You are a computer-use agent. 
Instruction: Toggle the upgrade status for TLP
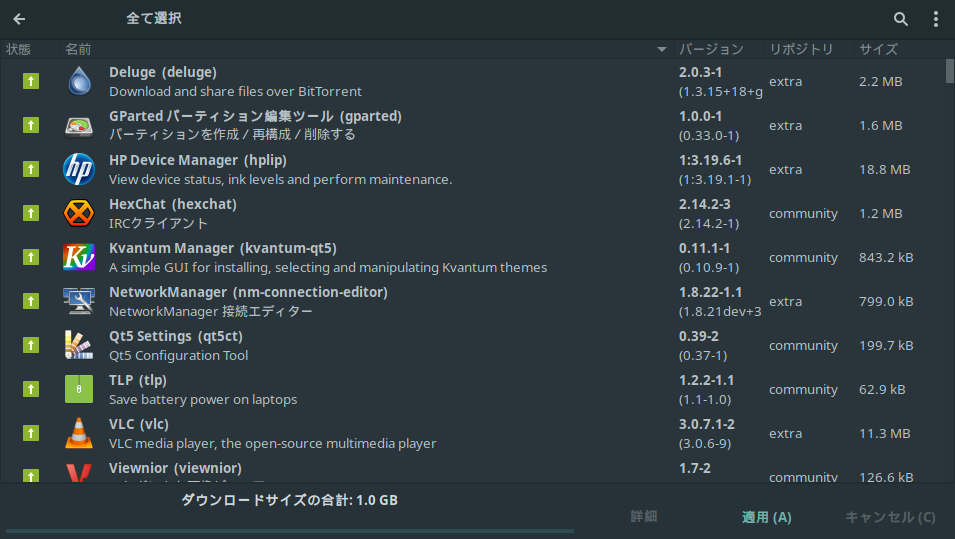(x=31, y=389)
